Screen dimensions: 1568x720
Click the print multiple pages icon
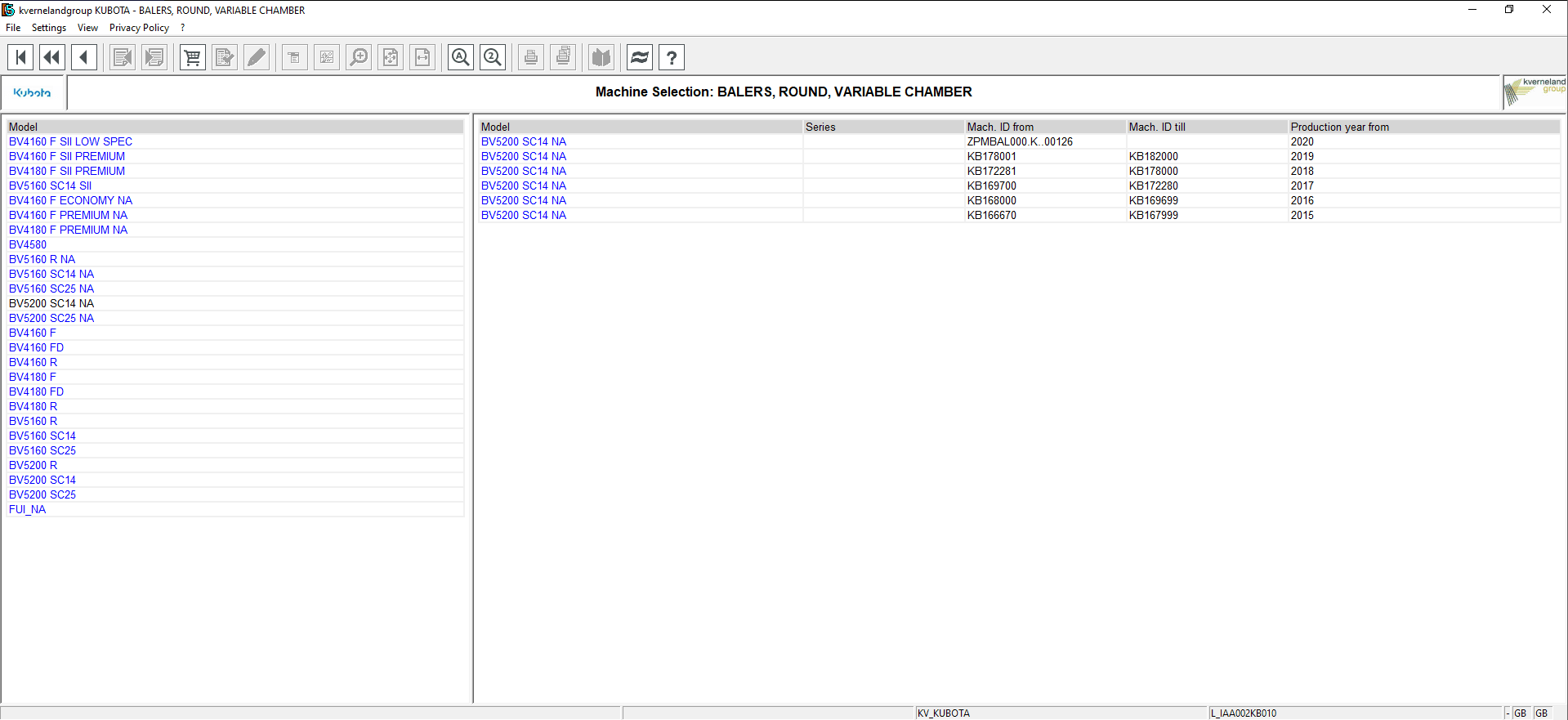click(563, 57)
